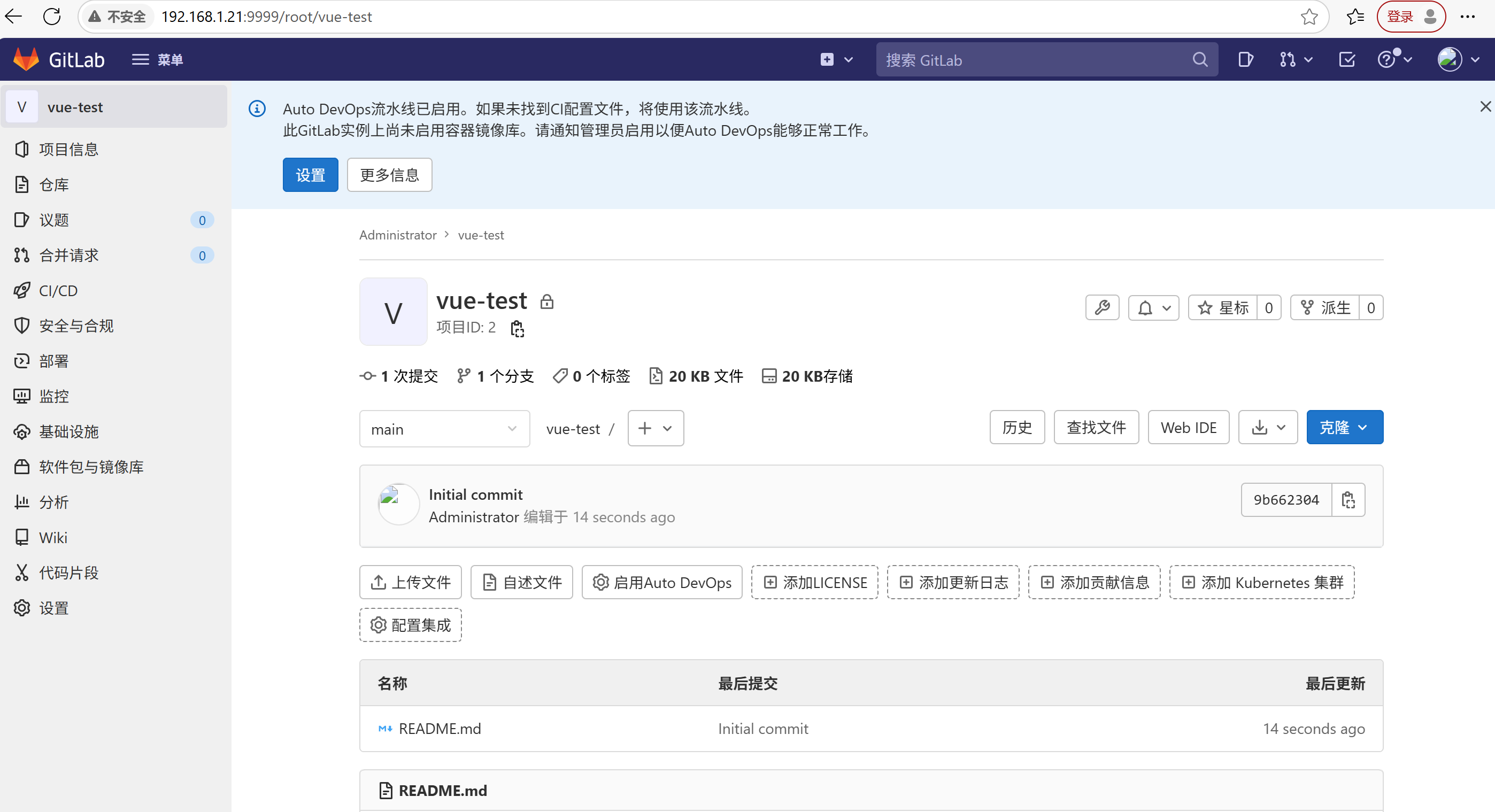This screenshot has width=1495, height=812.
Task: Click the Wiki book icon
Action: coord(21,537)
